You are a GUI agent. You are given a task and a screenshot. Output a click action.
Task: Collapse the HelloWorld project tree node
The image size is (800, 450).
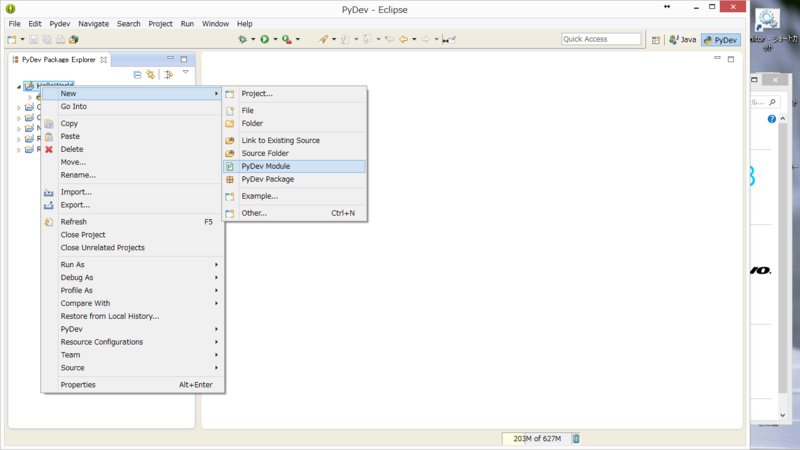tap(19, 86)
